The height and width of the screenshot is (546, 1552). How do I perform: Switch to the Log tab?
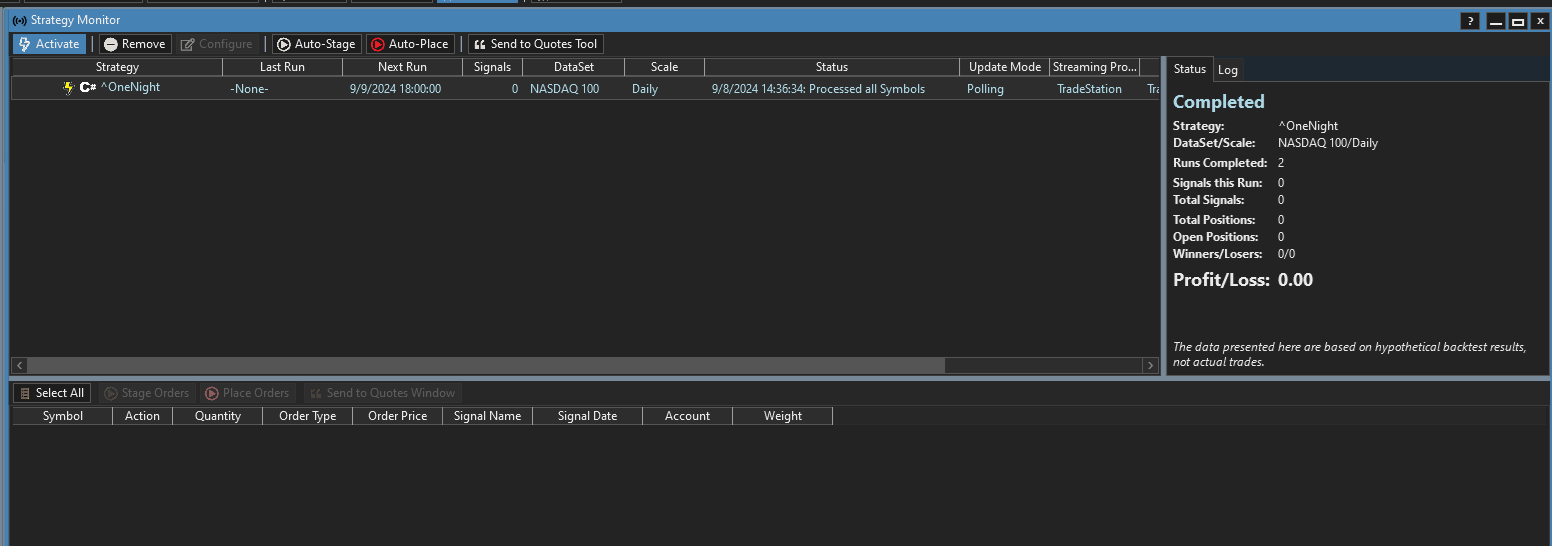pyautogui.click(x=1227, y=70)
